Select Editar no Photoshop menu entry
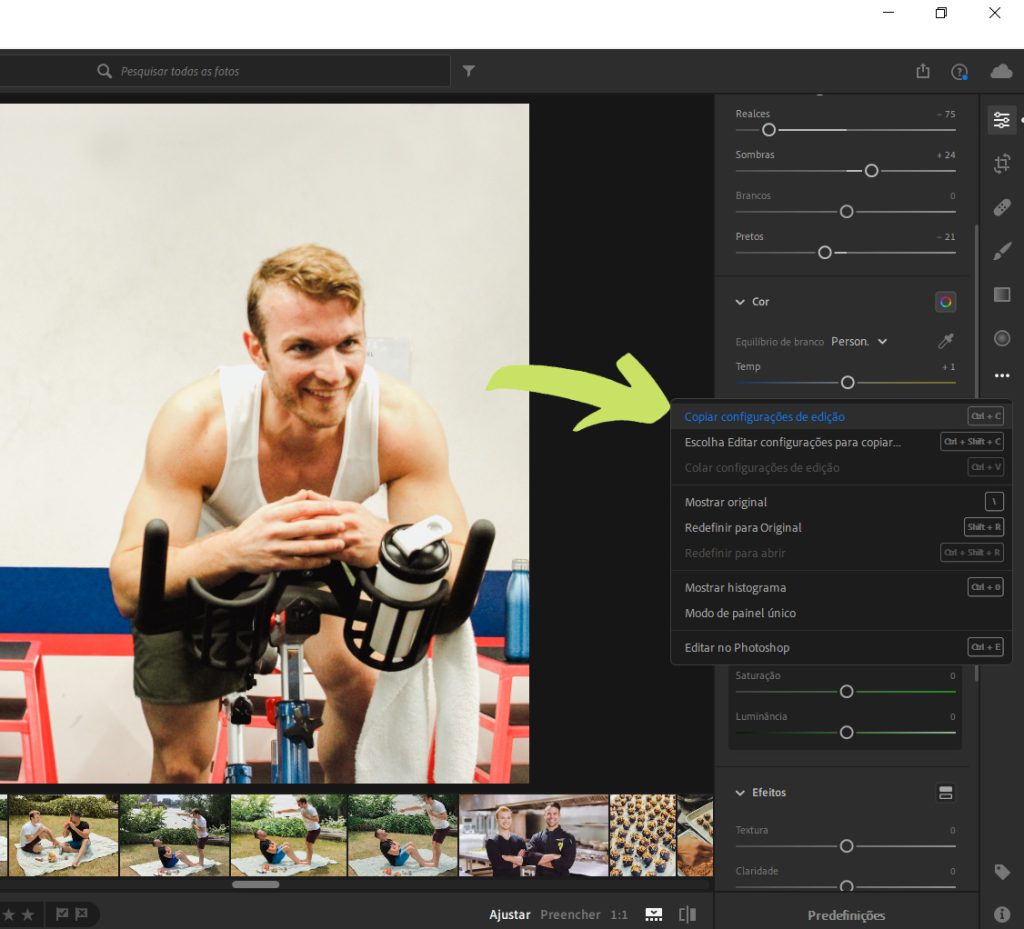The height and width of the screenshot is (929, 1024). pos(737,647)
